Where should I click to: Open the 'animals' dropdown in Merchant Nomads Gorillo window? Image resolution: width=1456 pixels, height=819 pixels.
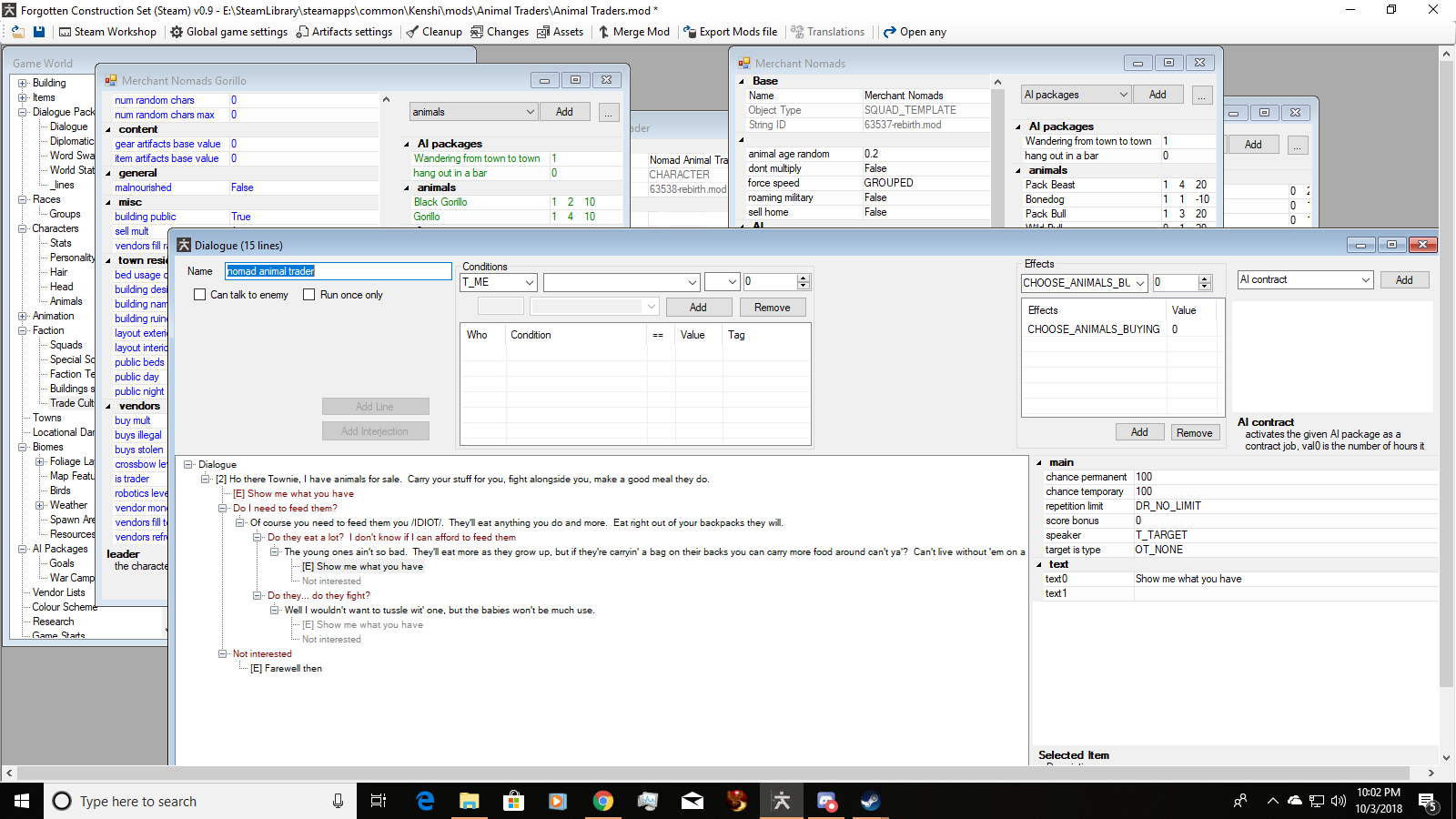tap(473, 112)
